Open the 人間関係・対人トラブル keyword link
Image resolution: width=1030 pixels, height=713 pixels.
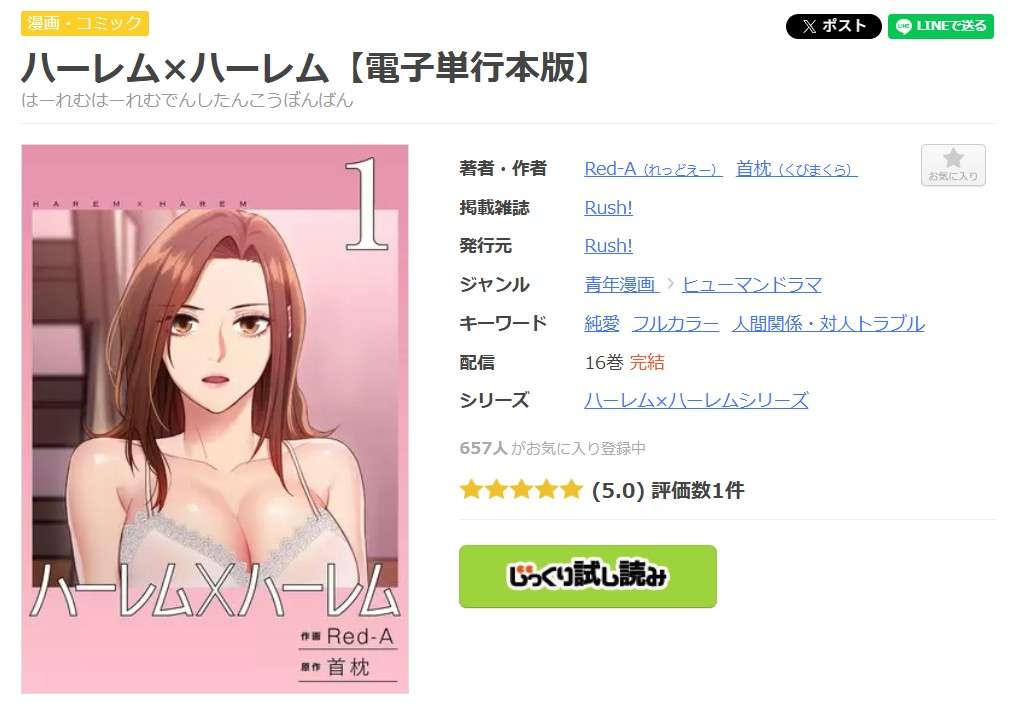[x=828, y=323]
